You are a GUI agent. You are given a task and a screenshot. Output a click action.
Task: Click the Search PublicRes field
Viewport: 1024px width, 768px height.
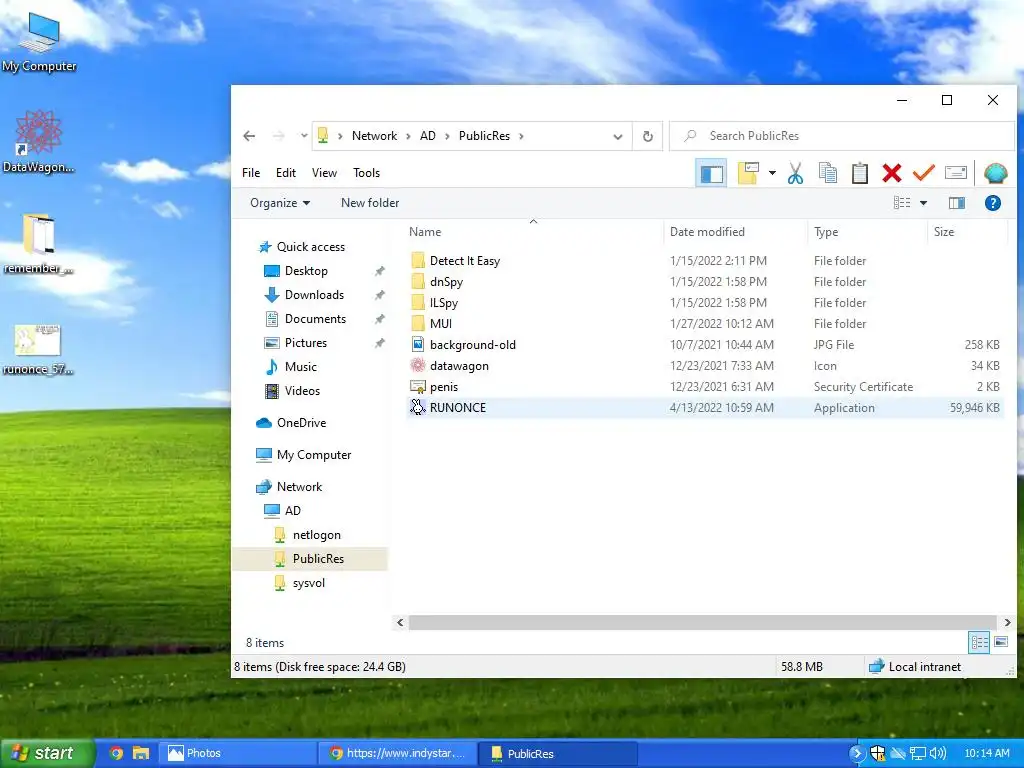click(x=842, y=136)
